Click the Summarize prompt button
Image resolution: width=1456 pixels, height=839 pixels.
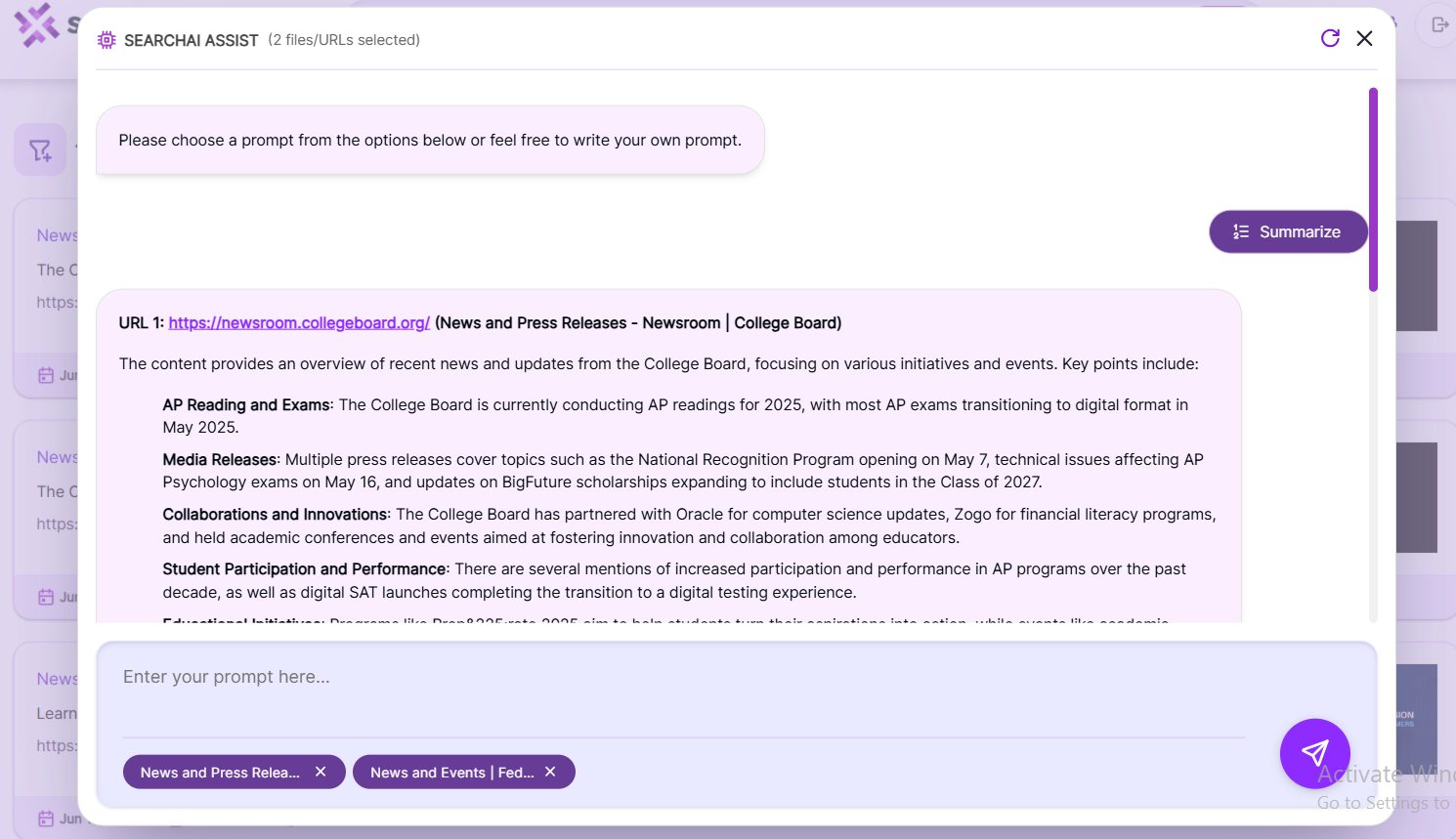(x=1288, y=231)
